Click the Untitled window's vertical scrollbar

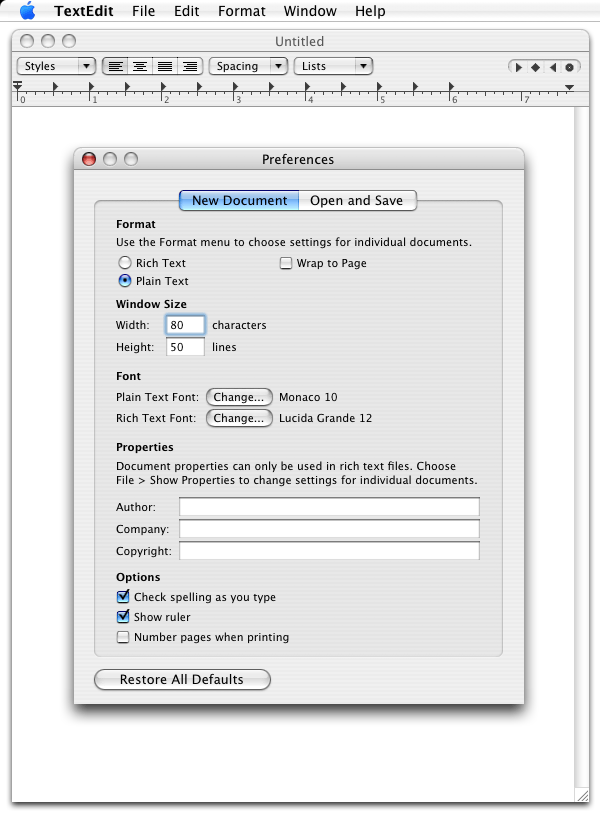click(582, 448)
